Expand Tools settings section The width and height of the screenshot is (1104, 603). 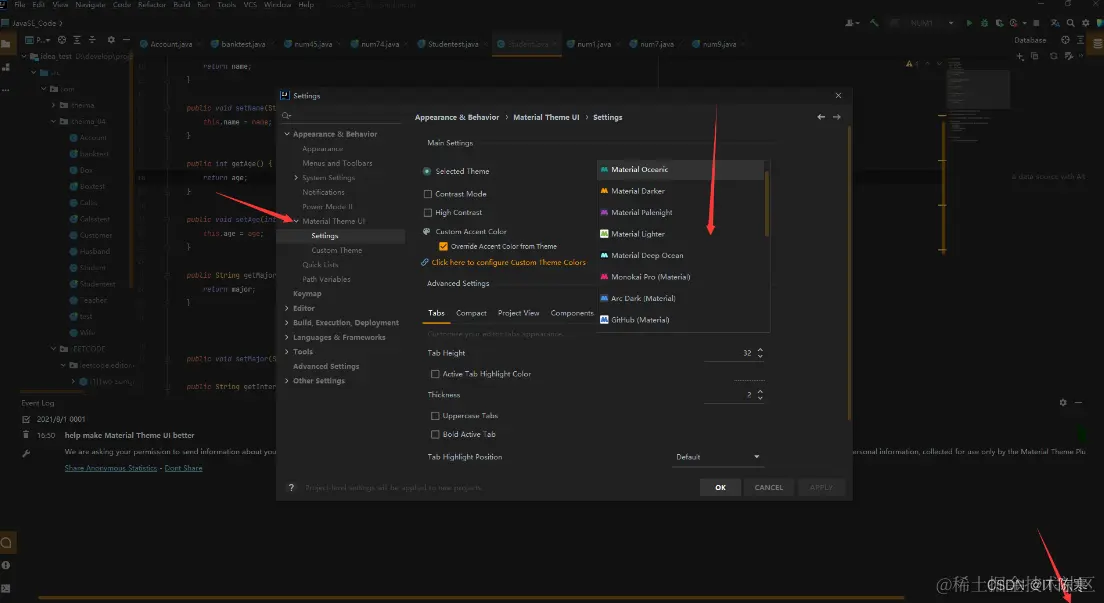pyautogui.click(x=287, y=352)
